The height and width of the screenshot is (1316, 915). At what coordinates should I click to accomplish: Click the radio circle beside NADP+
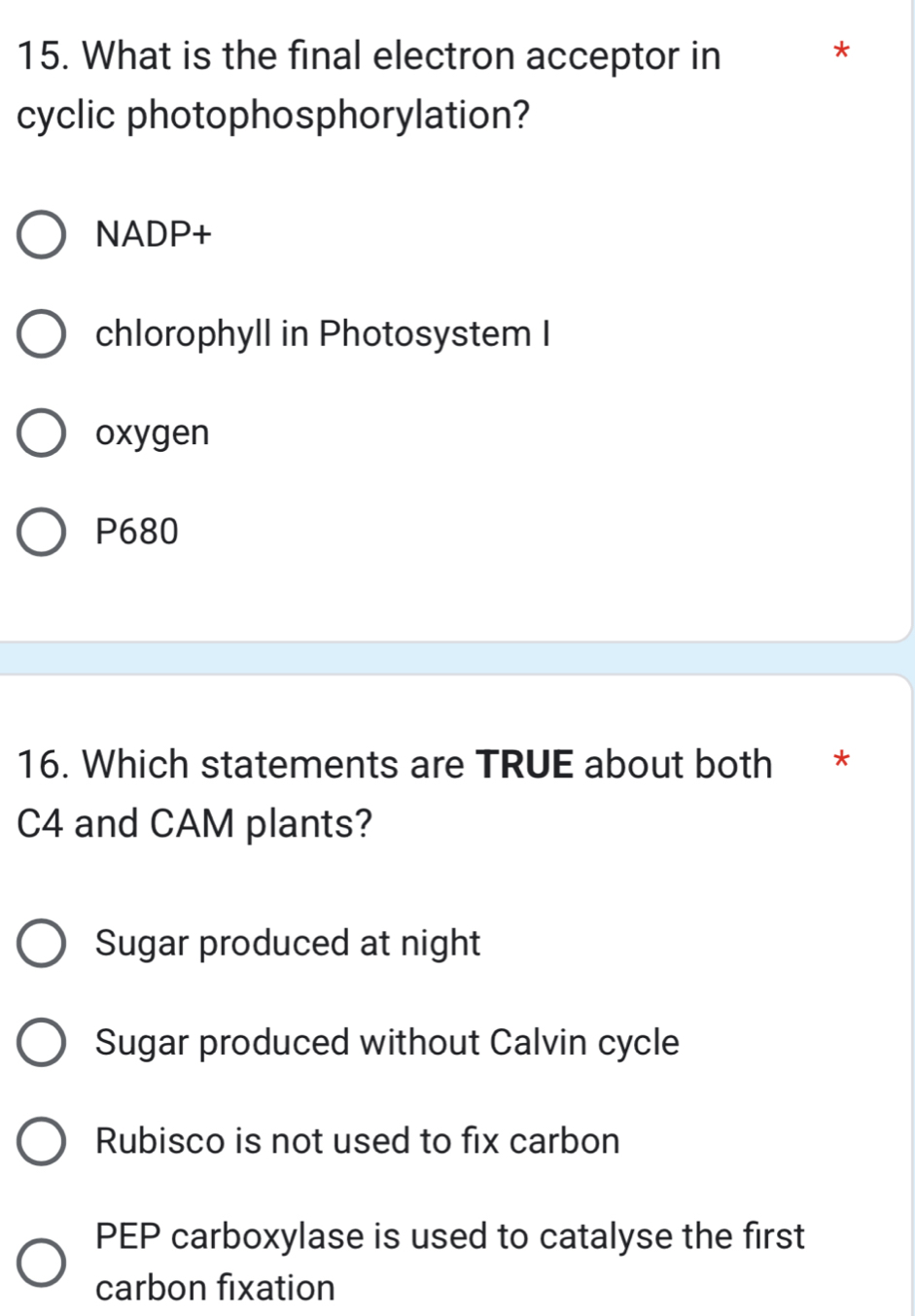(x=41, y=235)
